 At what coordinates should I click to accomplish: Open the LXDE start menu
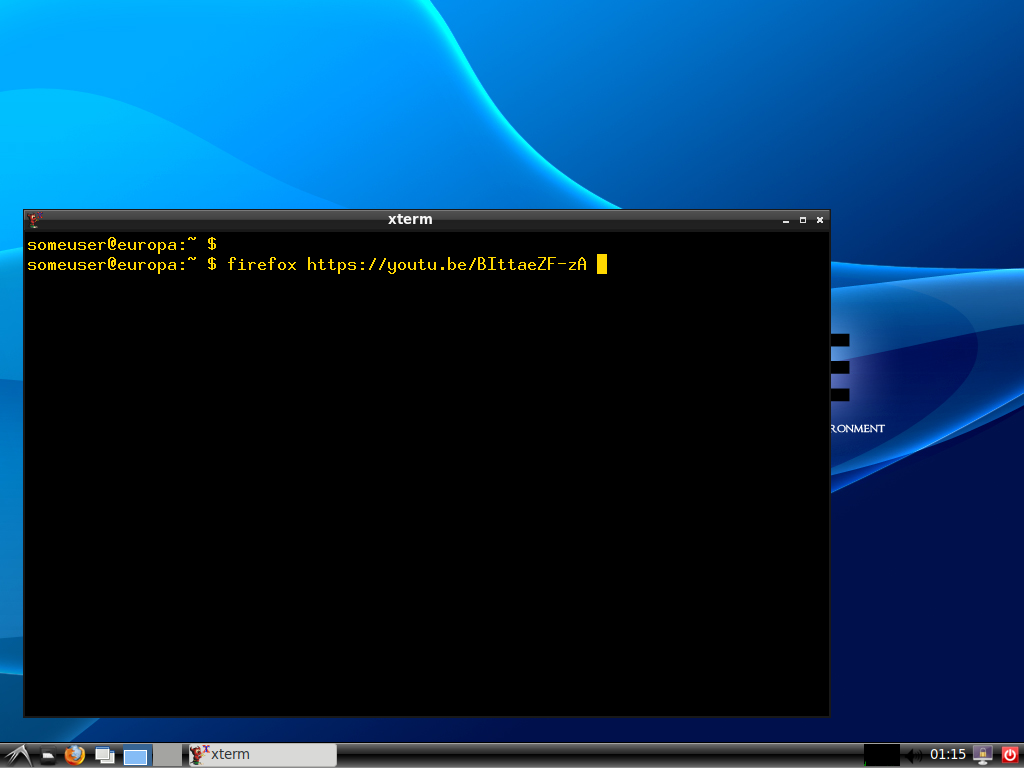[x=17, y=755]
